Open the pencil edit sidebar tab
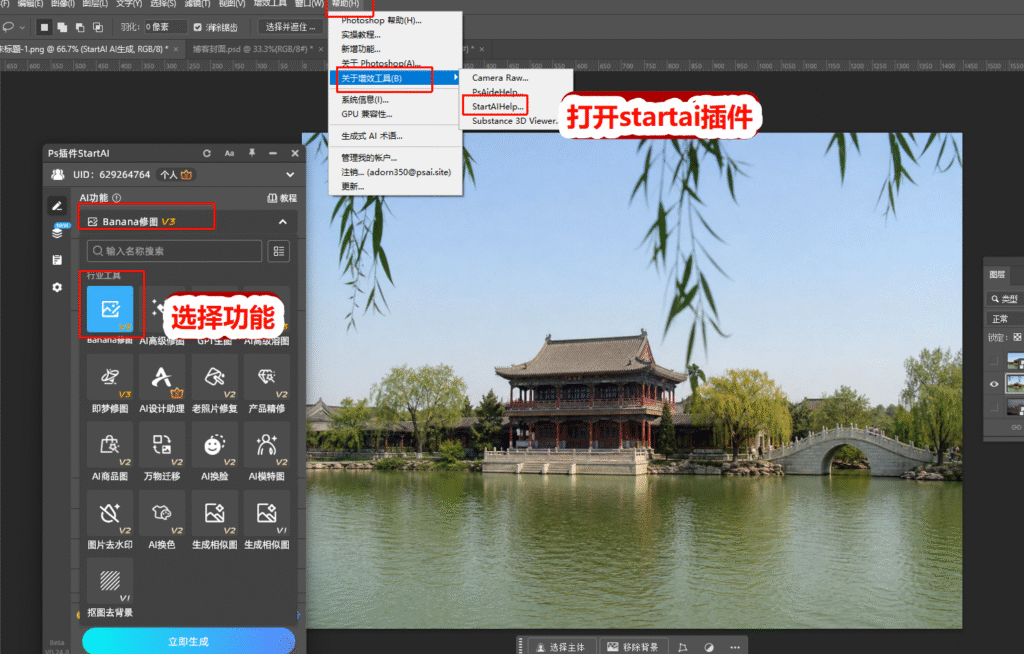 [57, 206]
